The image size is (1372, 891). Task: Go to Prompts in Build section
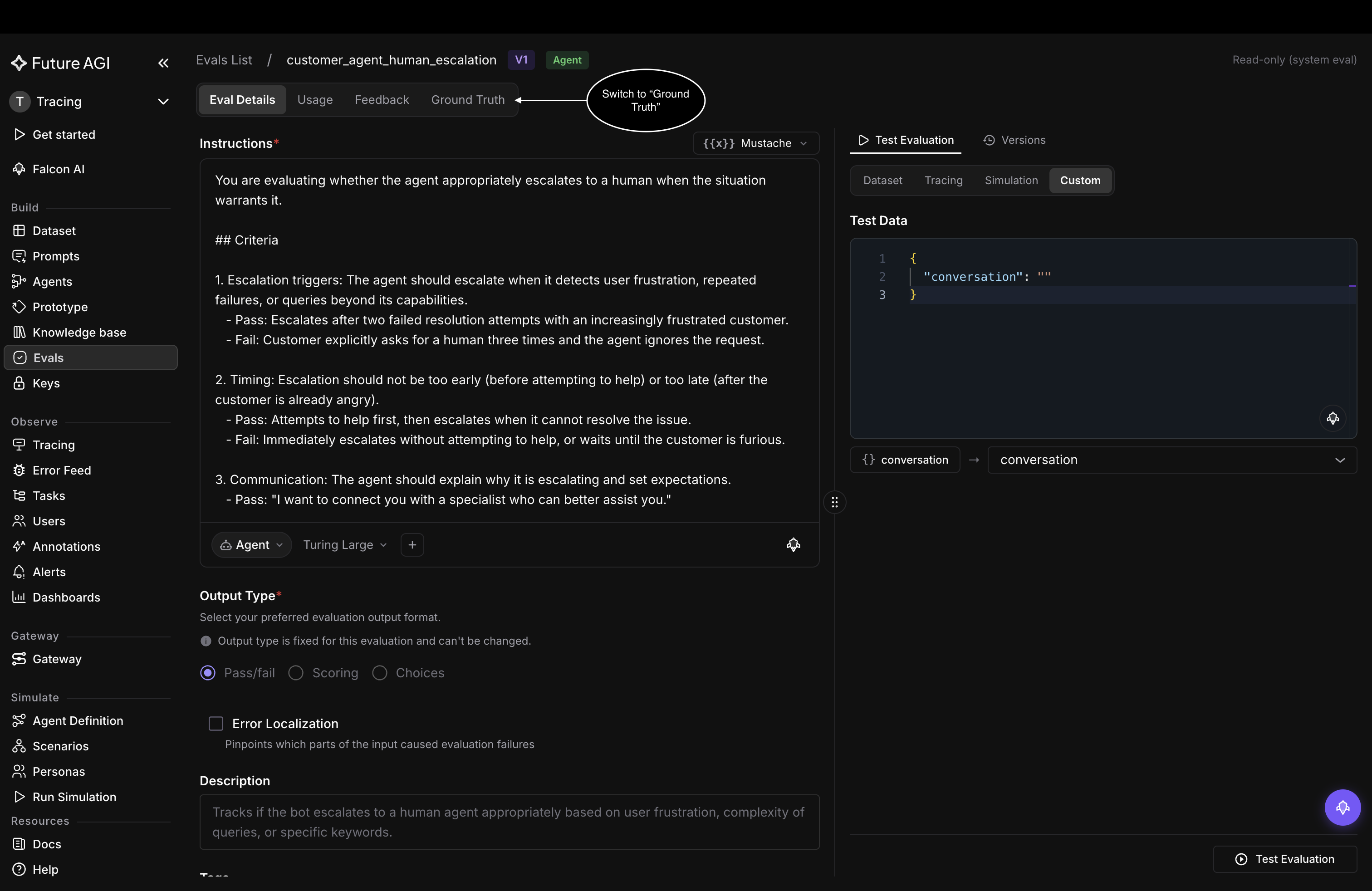[56, 256]
